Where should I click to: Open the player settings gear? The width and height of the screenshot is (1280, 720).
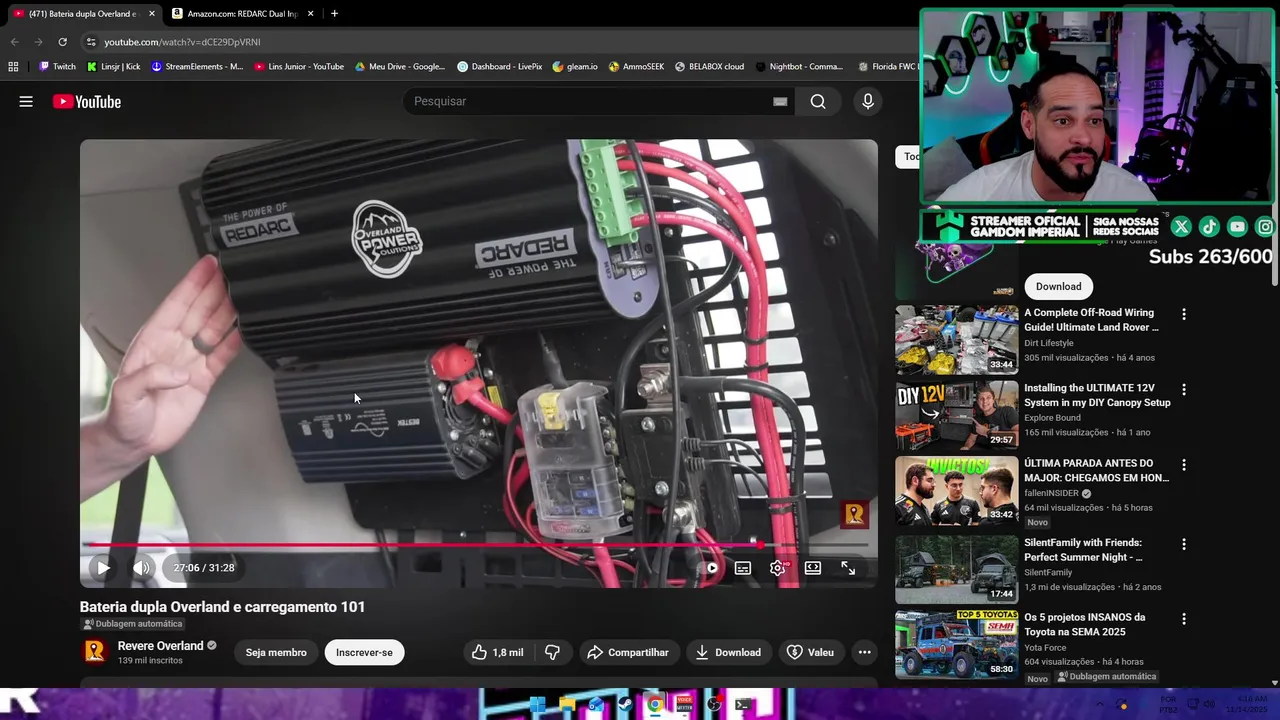778,568
